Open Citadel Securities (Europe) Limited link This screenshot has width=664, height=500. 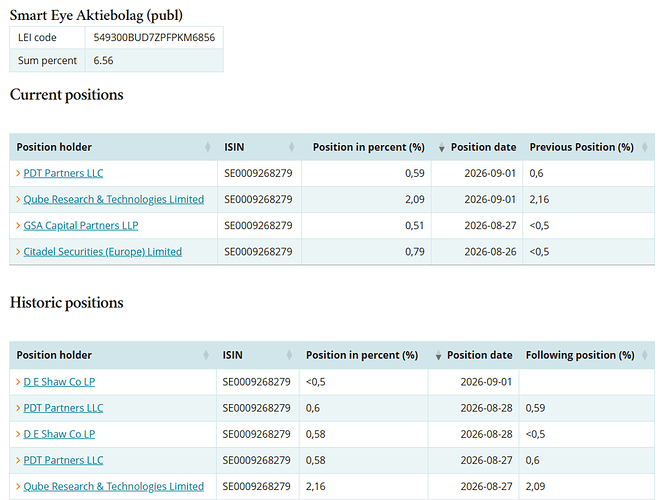(x=102, y=252)
